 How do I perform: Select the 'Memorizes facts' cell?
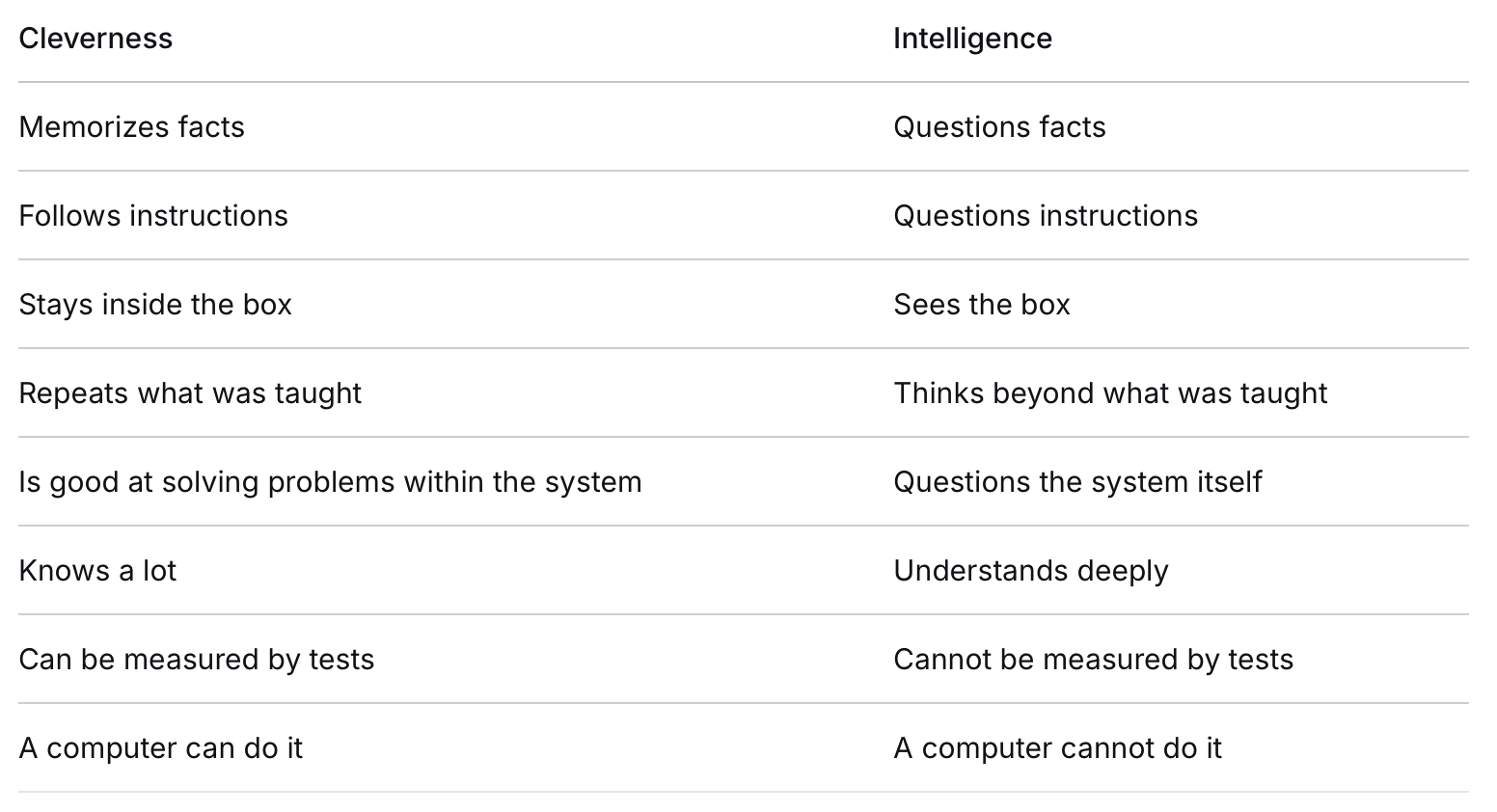coord(131,127)
